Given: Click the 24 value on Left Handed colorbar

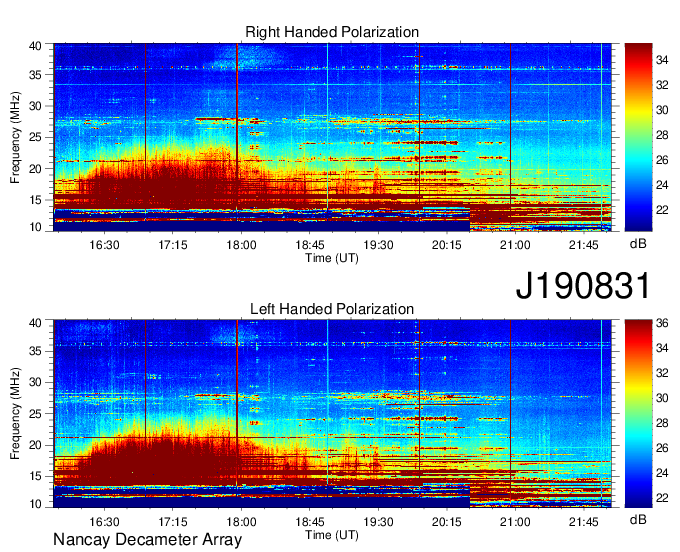Looking at the screenshot, I should point(662,473).
